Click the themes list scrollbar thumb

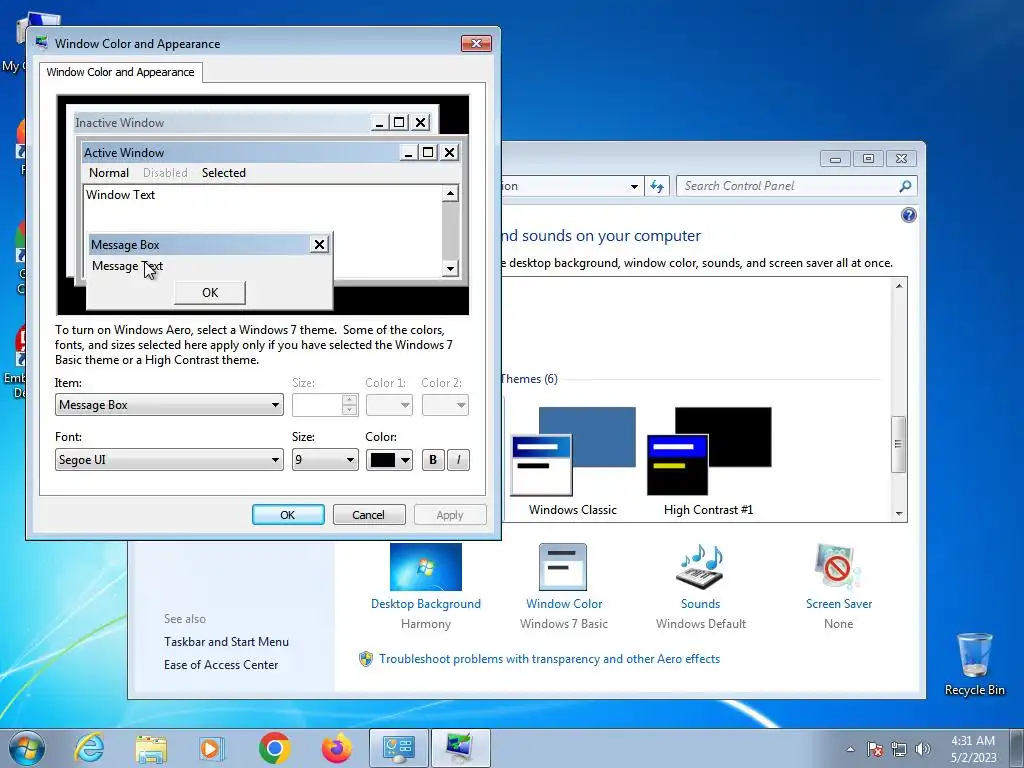point(899,444)
